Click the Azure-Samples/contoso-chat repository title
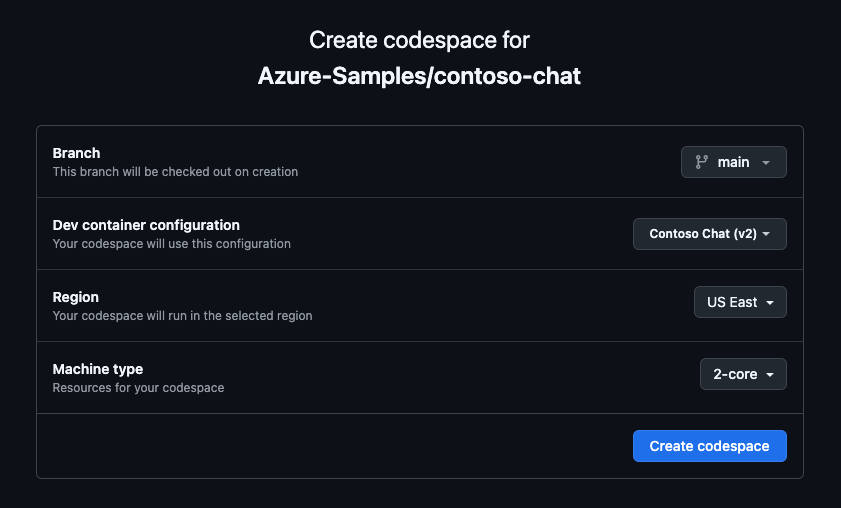 (419, 76)
